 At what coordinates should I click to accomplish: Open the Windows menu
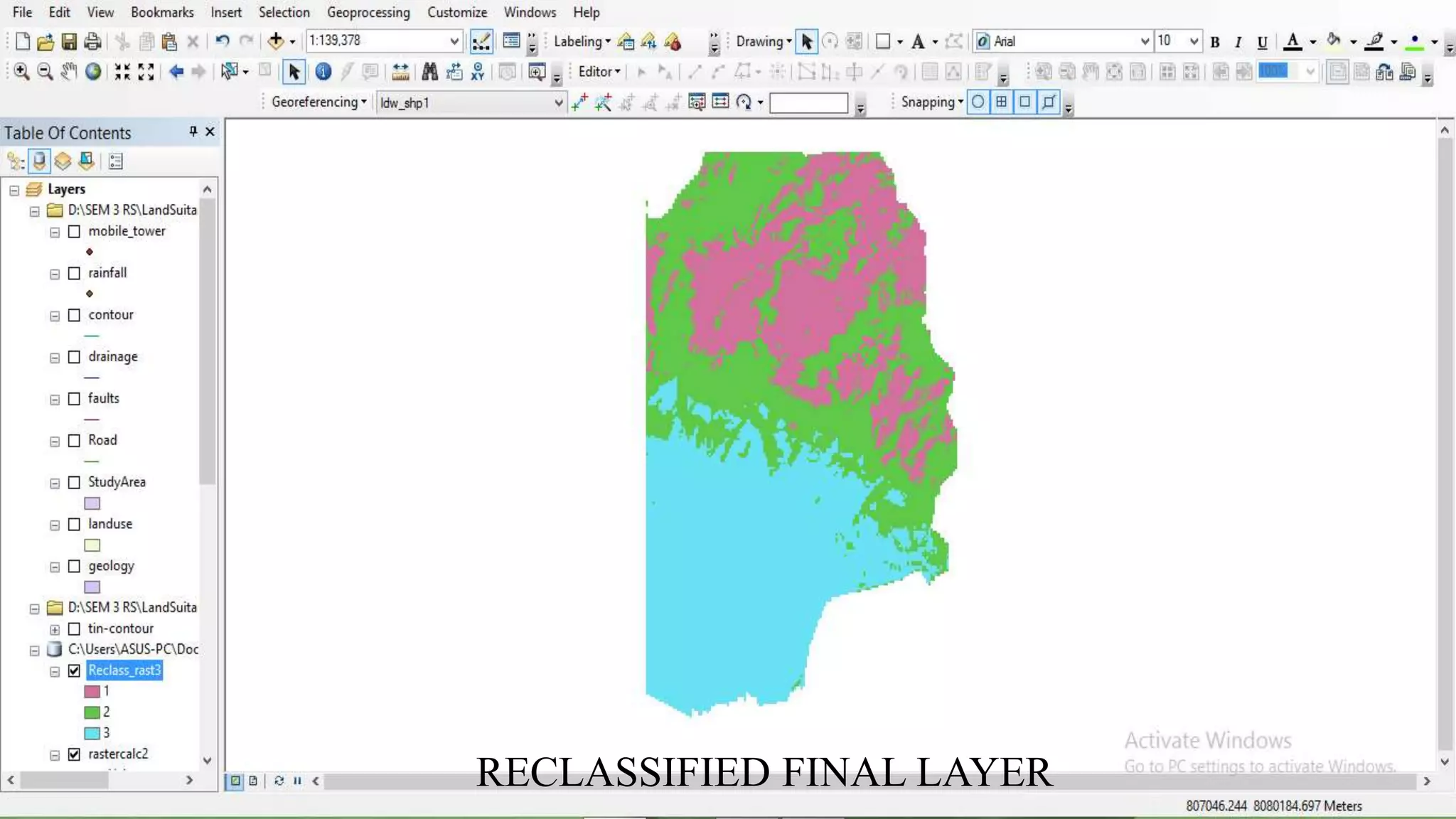(530, 12)
